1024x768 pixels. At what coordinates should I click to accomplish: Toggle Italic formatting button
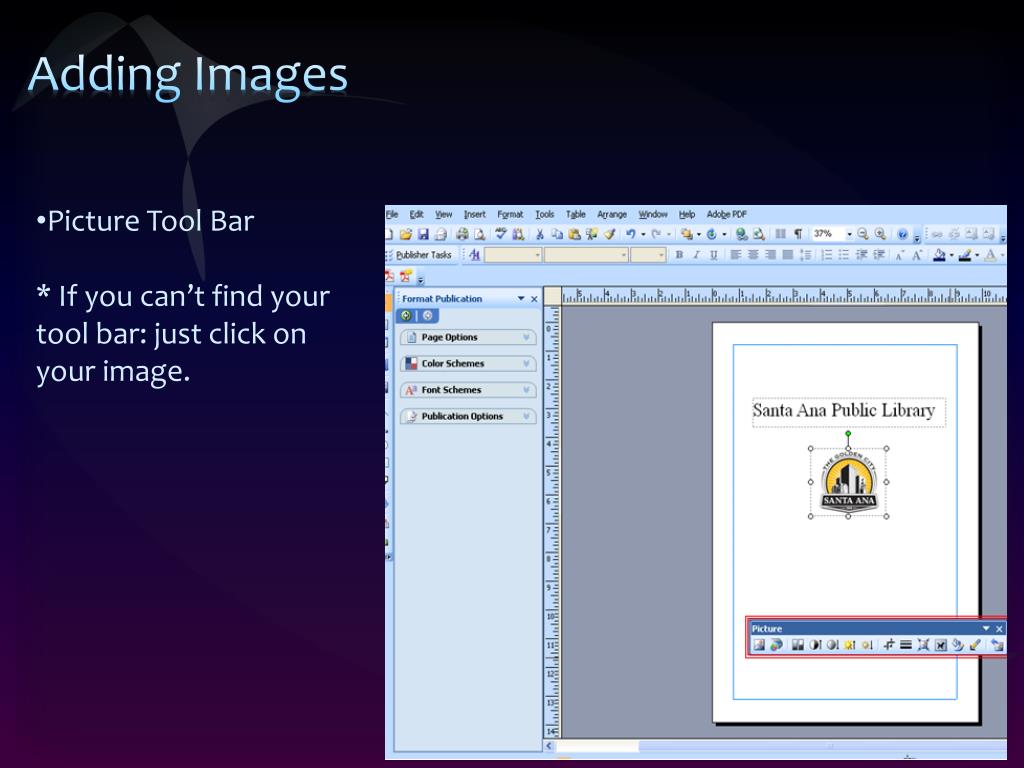[x=696, y=255]
